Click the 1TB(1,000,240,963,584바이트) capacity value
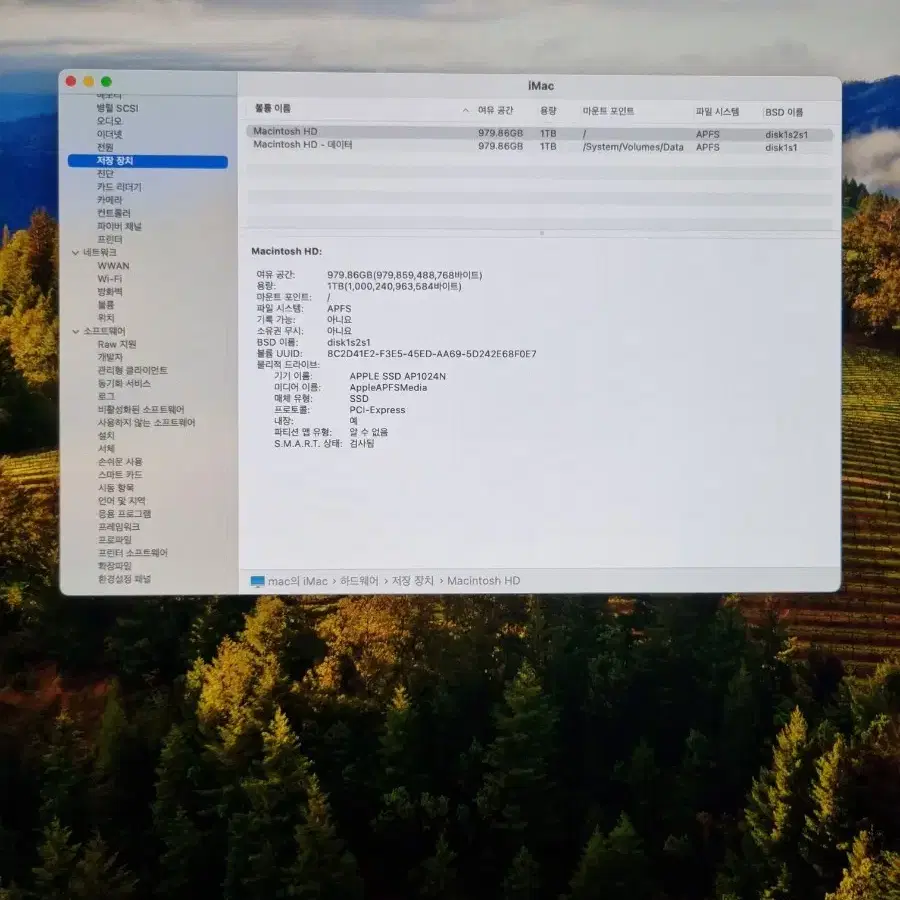 click(x=394, y=286)
